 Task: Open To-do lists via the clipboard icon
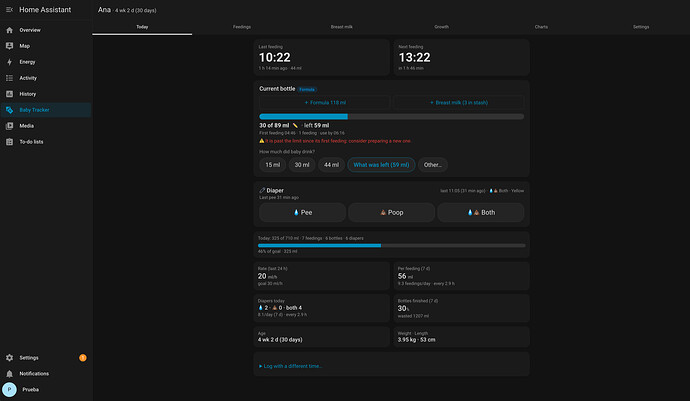[x=9, y=142]
